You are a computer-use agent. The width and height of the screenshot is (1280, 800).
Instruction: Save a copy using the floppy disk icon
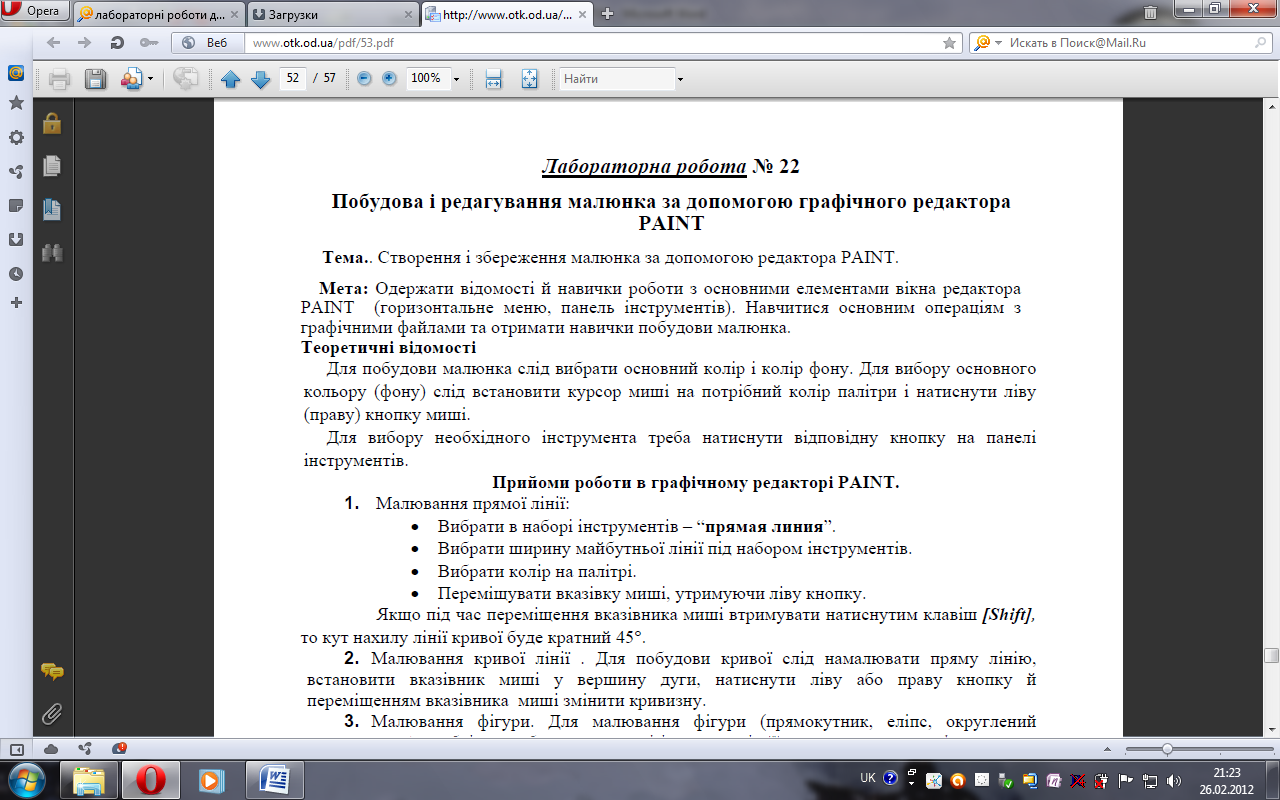(95, 79)
